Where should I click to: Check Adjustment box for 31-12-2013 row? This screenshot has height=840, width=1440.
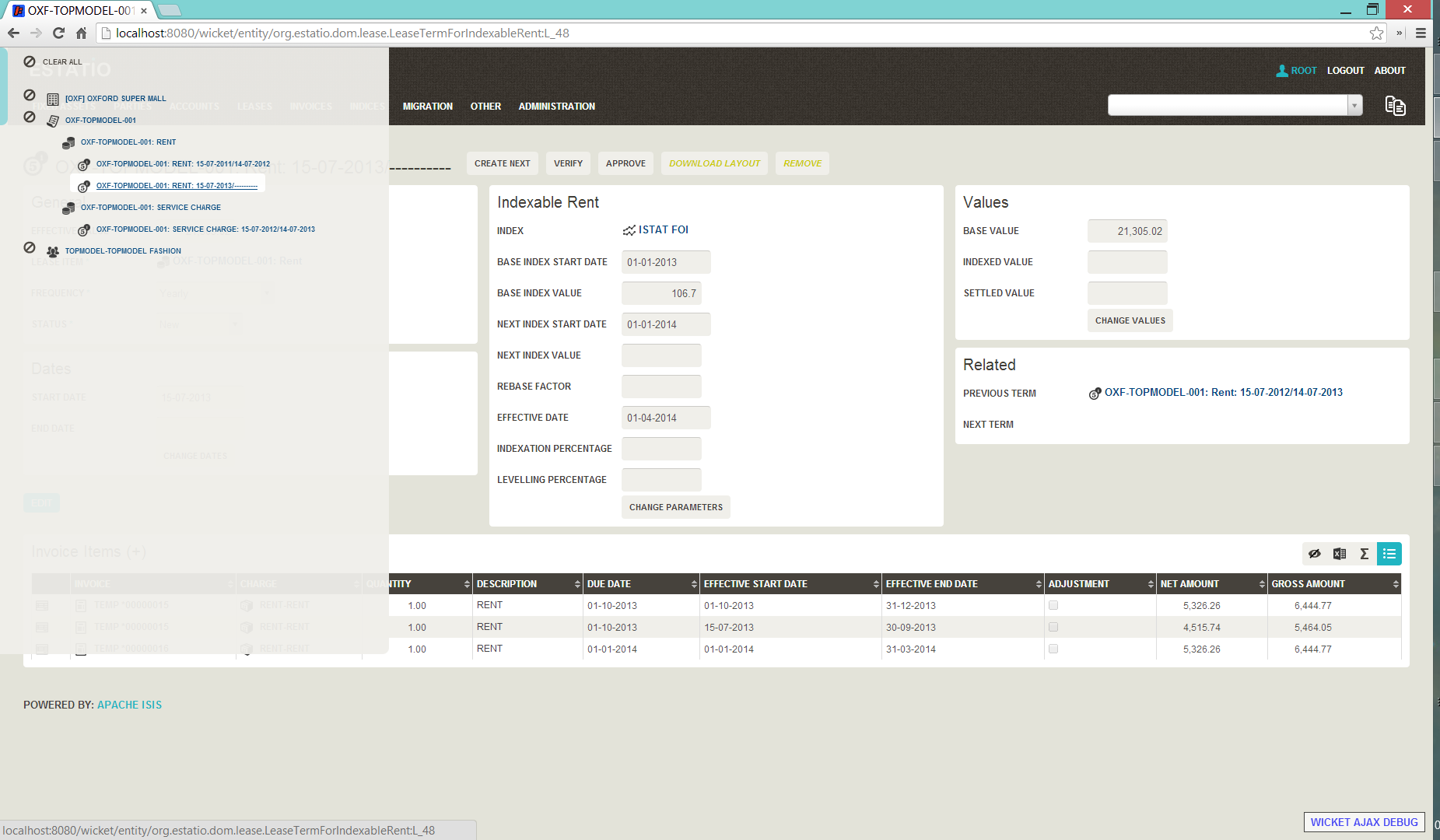tap(1053, 605)
